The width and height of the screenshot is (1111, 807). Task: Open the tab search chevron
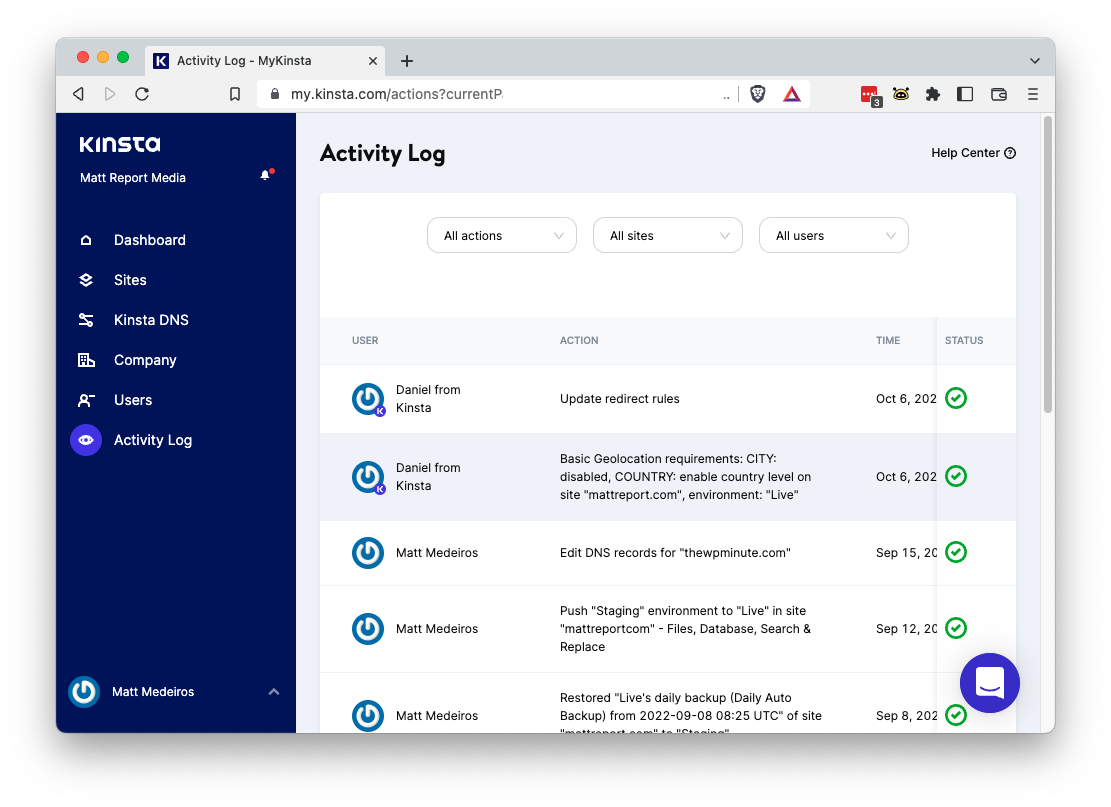pyautogui.click(x=1034, y=61)
